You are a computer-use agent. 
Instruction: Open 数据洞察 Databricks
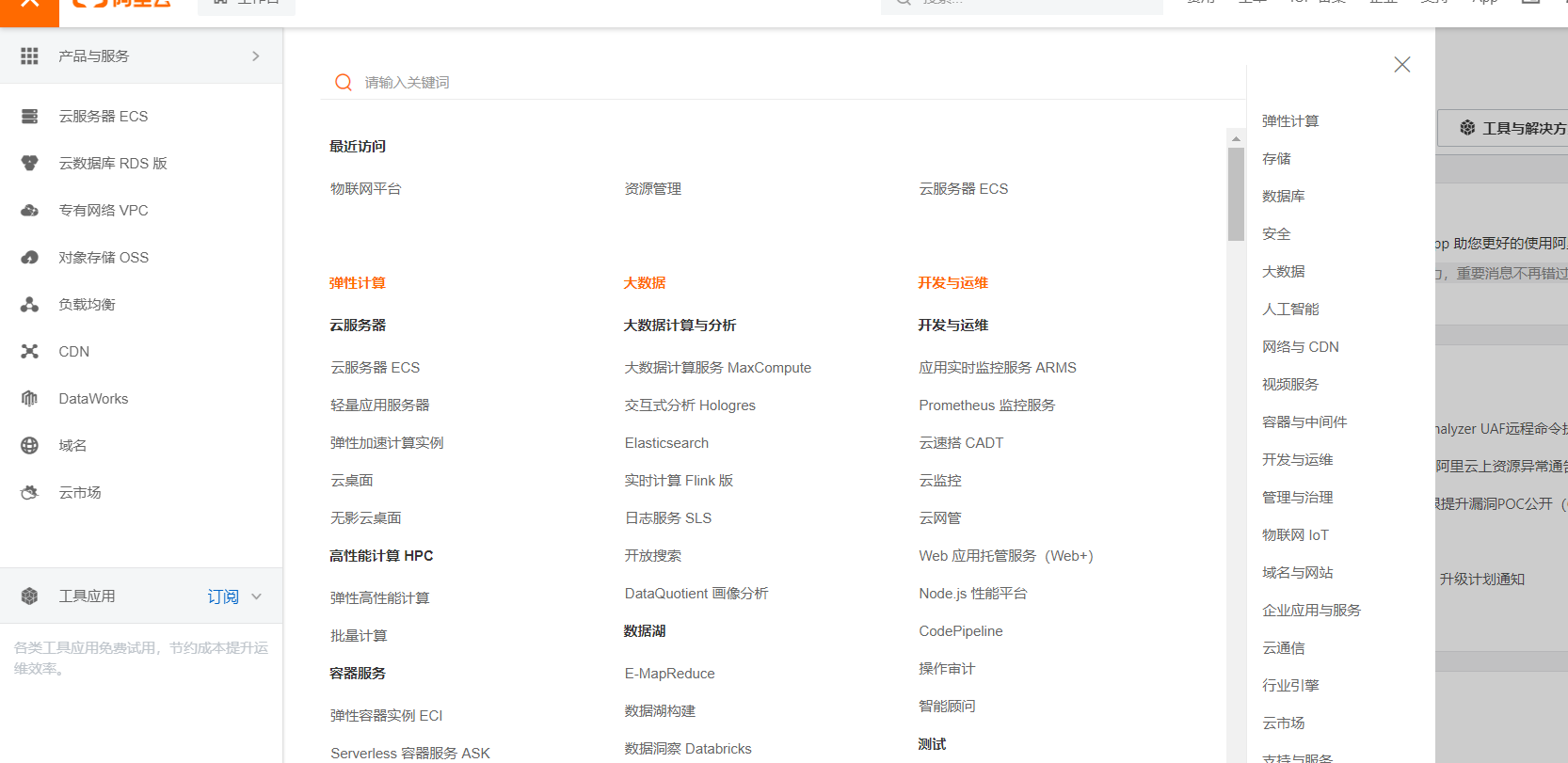[688, 749]
